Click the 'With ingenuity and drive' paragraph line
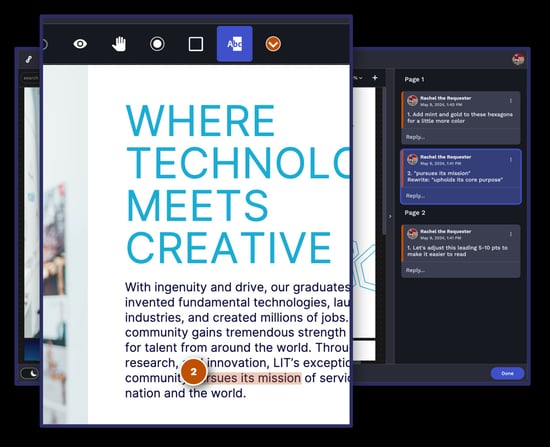 237,287
